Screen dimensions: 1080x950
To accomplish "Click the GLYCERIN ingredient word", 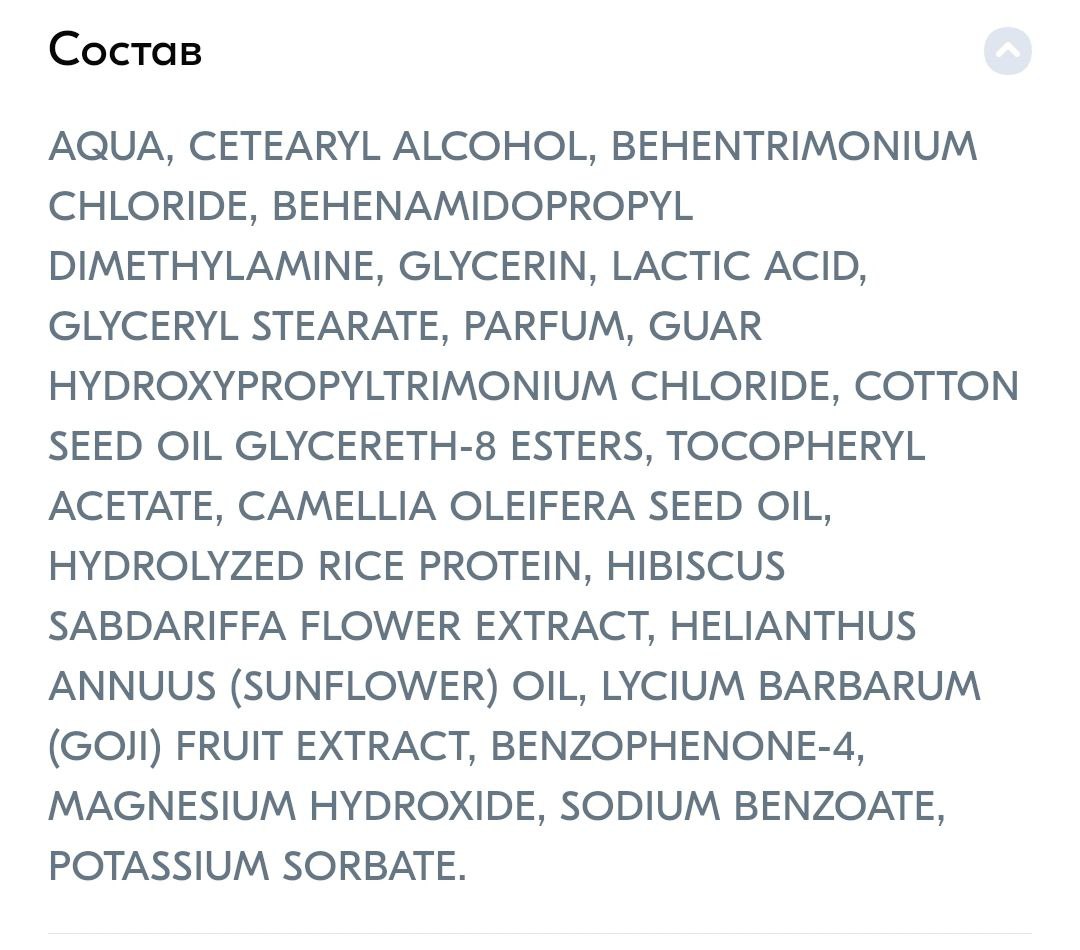I will click(x=492, y=267).
